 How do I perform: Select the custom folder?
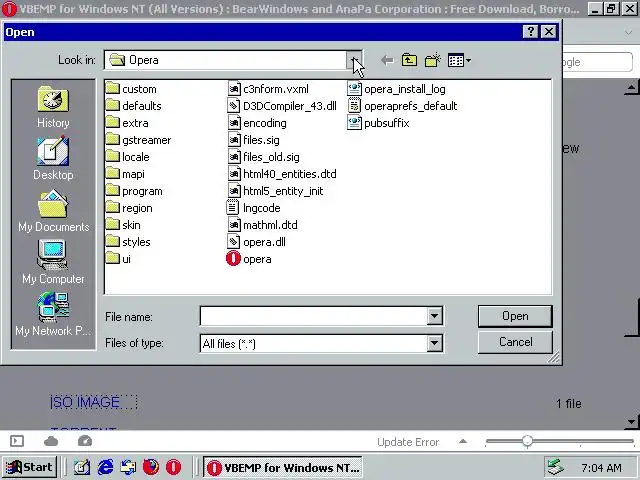point(131,89)
